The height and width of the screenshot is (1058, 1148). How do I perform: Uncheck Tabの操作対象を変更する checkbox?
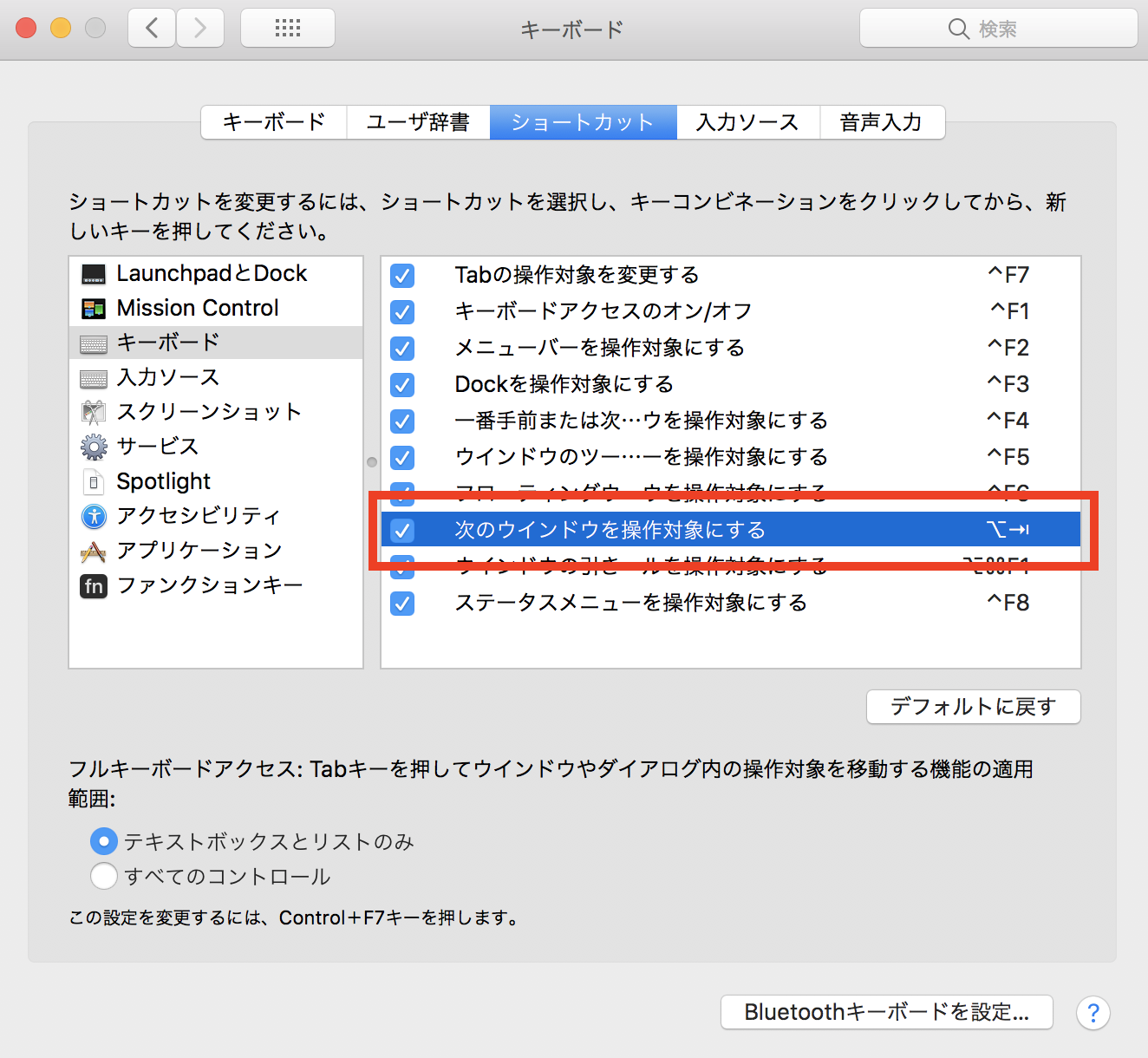click(x=402, y=276)
